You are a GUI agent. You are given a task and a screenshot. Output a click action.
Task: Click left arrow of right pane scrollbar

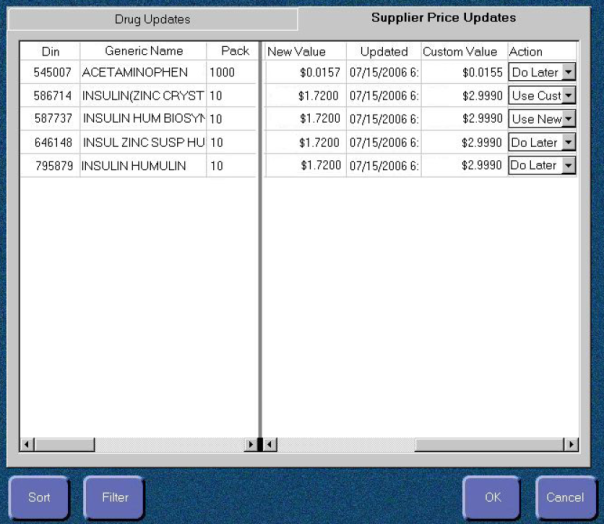271,444
